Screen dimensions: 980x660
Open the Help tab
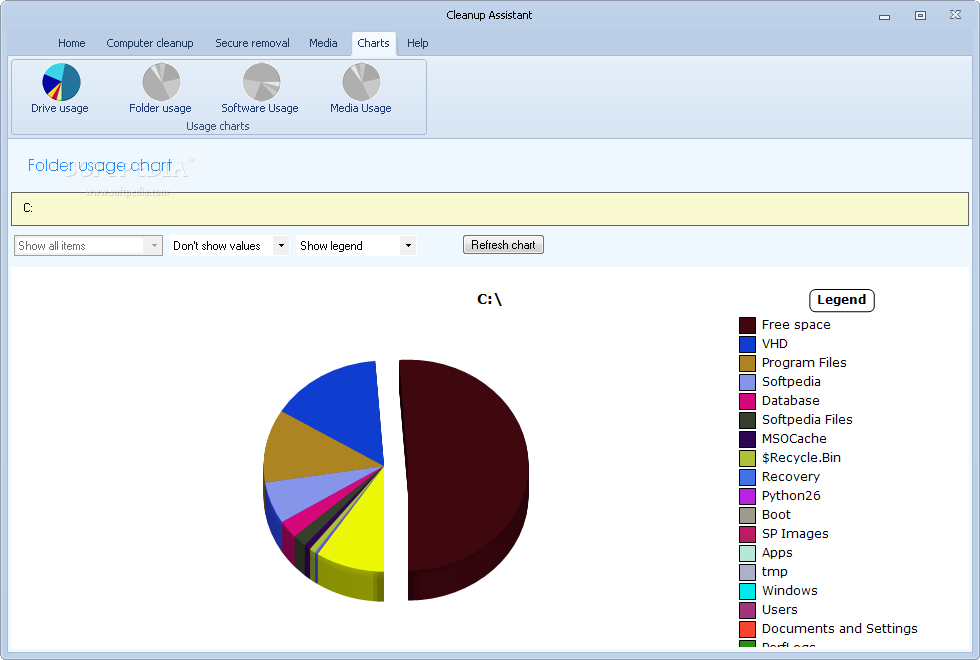418,43
